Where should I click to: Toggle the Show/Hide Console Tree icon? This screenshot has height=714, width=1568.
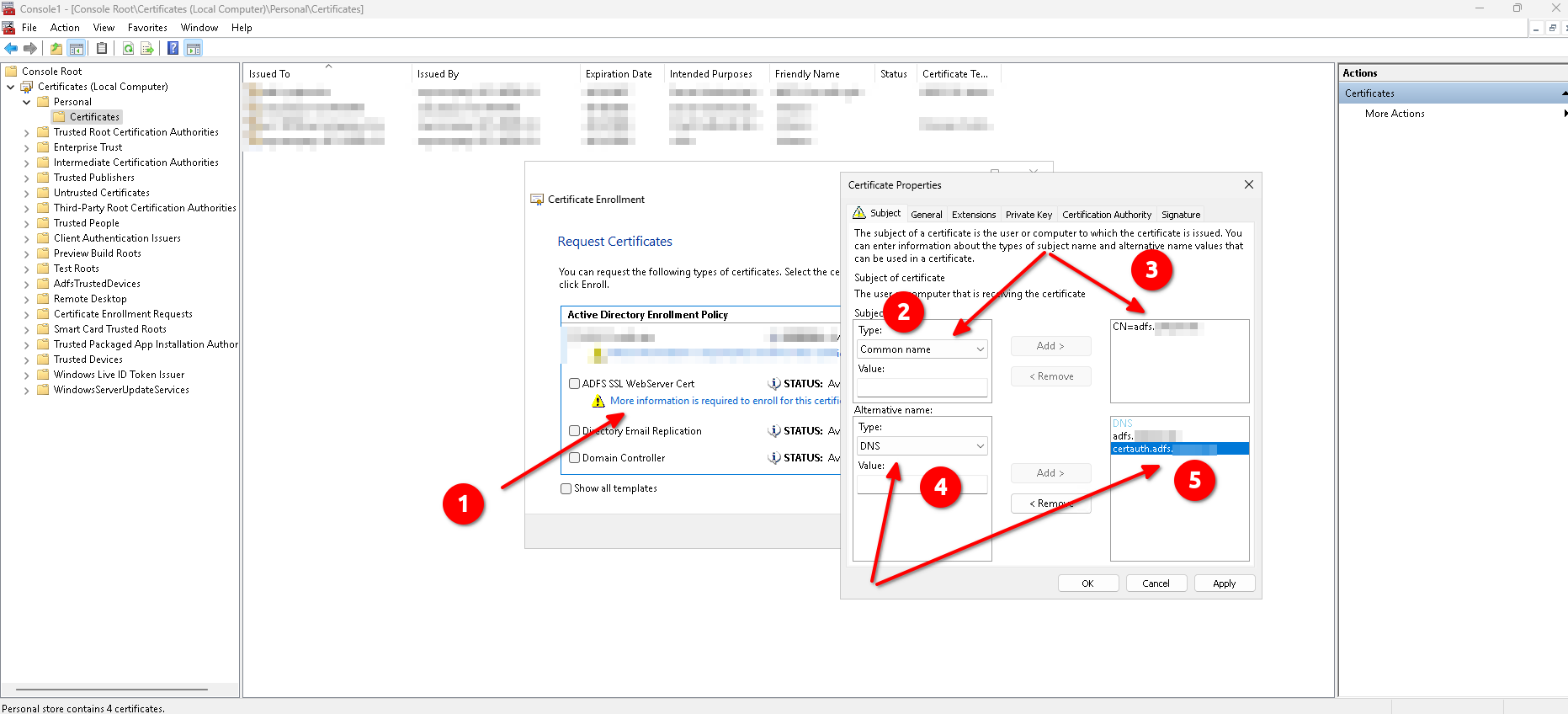click(77, 49)
